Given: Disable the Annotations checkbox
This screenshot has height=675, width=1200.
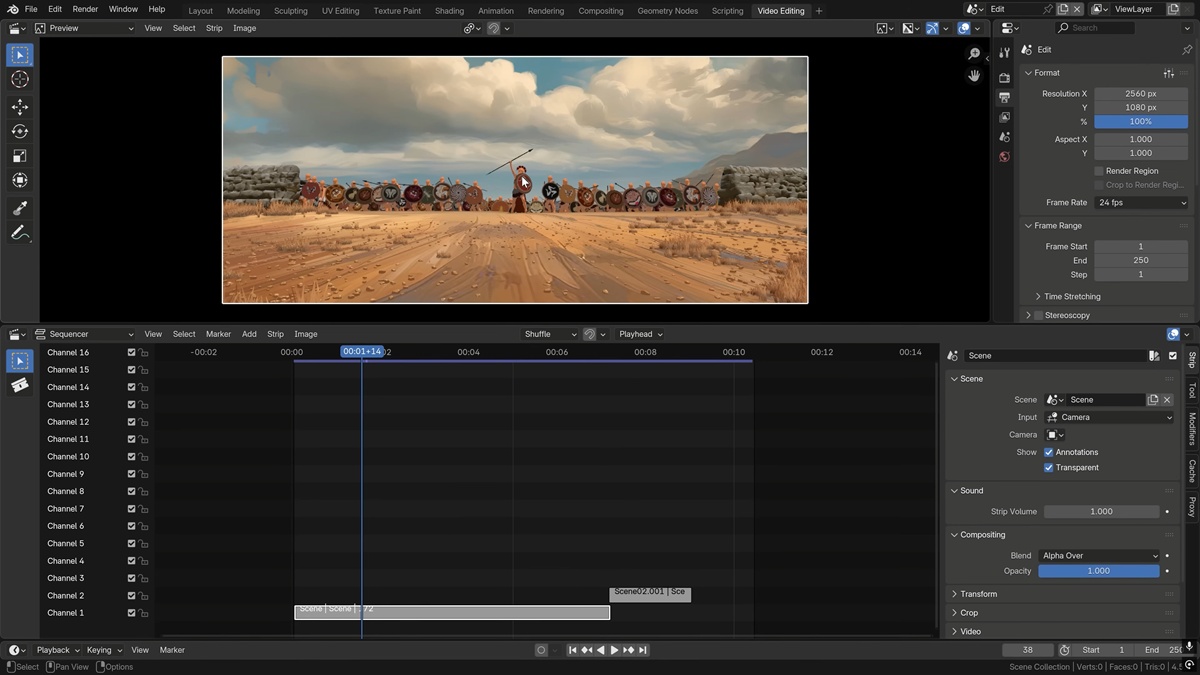Looking at the screenshot, I should [x=1048, y=452].
